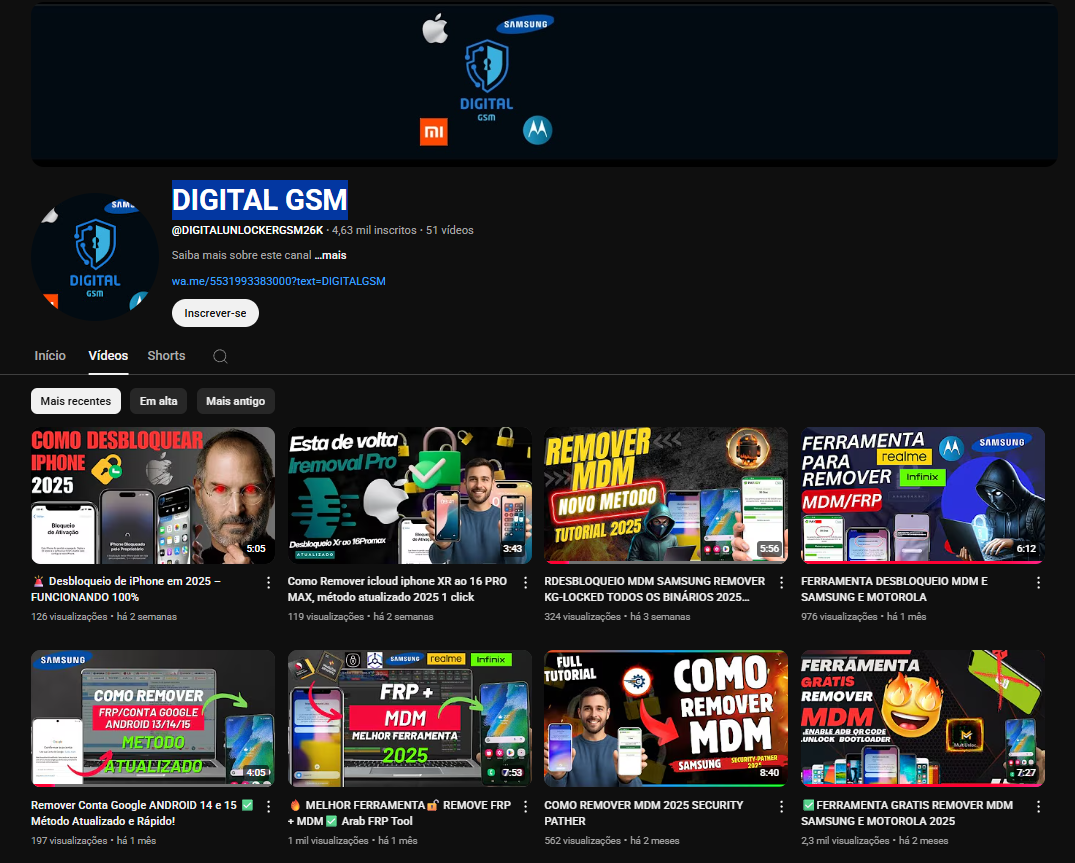Select the 'Mais recentes' sort filter
This screenshot has width=1075, height=863.
(76, 401)
